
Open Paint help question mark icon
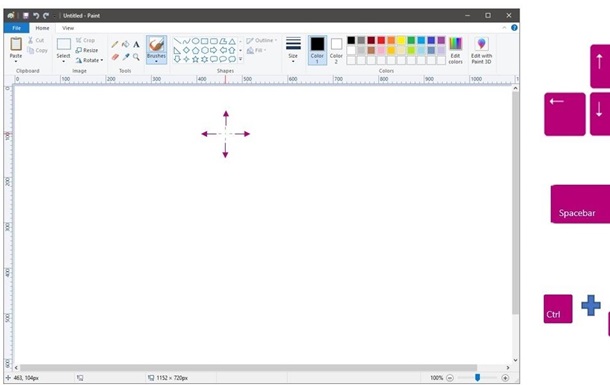click(514, 28)
